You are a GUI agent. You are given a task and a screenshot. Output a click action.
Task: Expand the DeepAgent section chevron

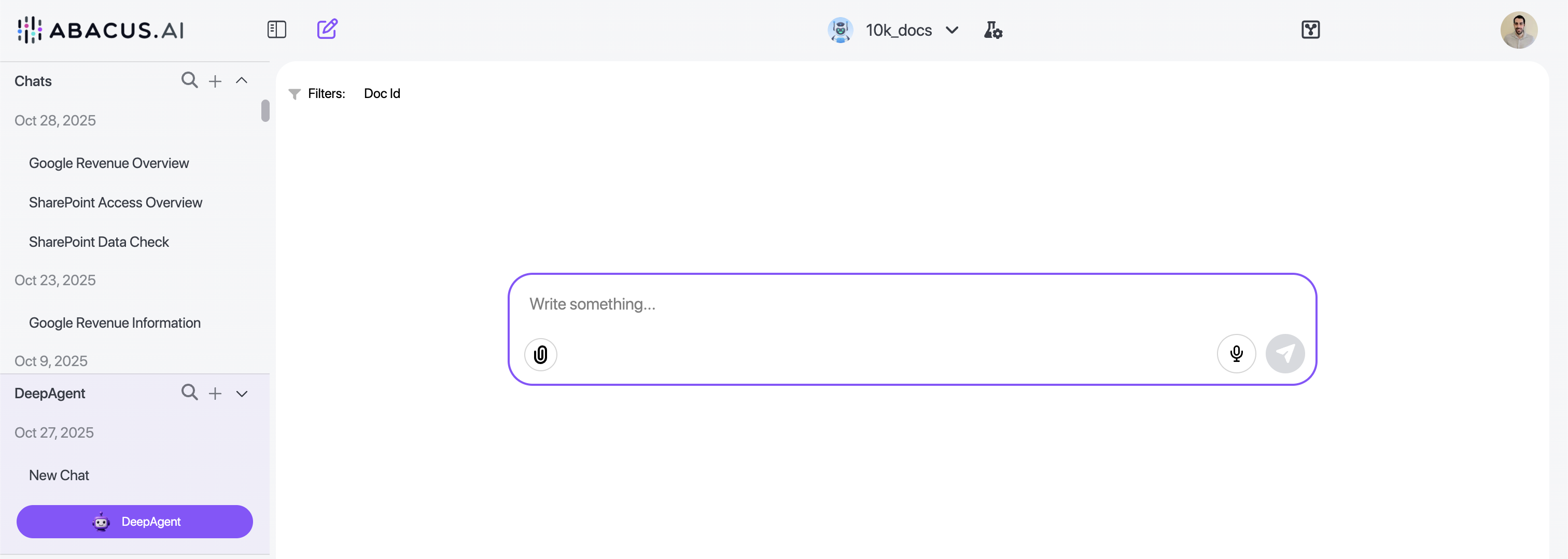[242, 394]
